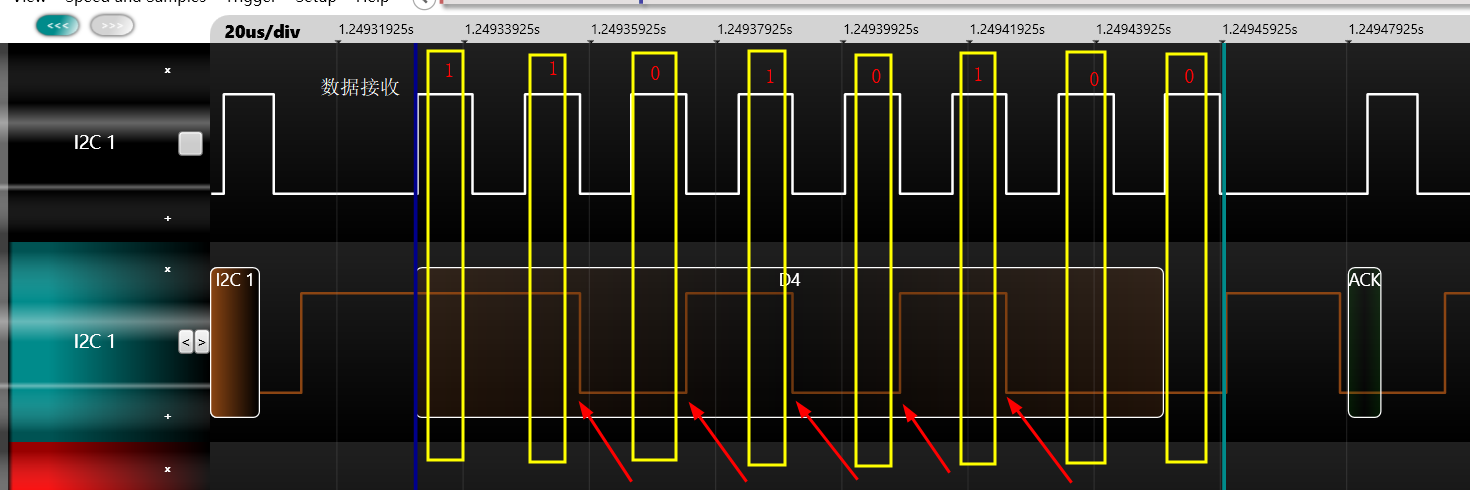Select the teal I2C 1 channel label
Image resolution: width=1470 pixels, height=490 pixels.
click(x=94, y=341)
